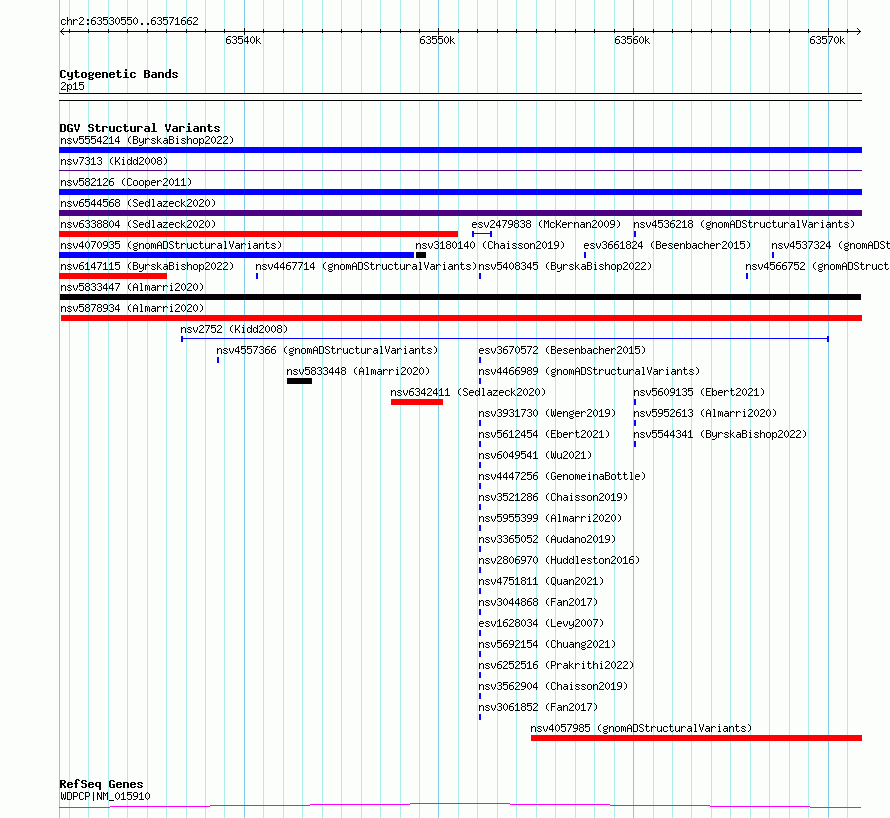Screen dimensions: 890x818
Task: Select esv3670572 (Besenbacher2015) label
Action: coord(562,350)
